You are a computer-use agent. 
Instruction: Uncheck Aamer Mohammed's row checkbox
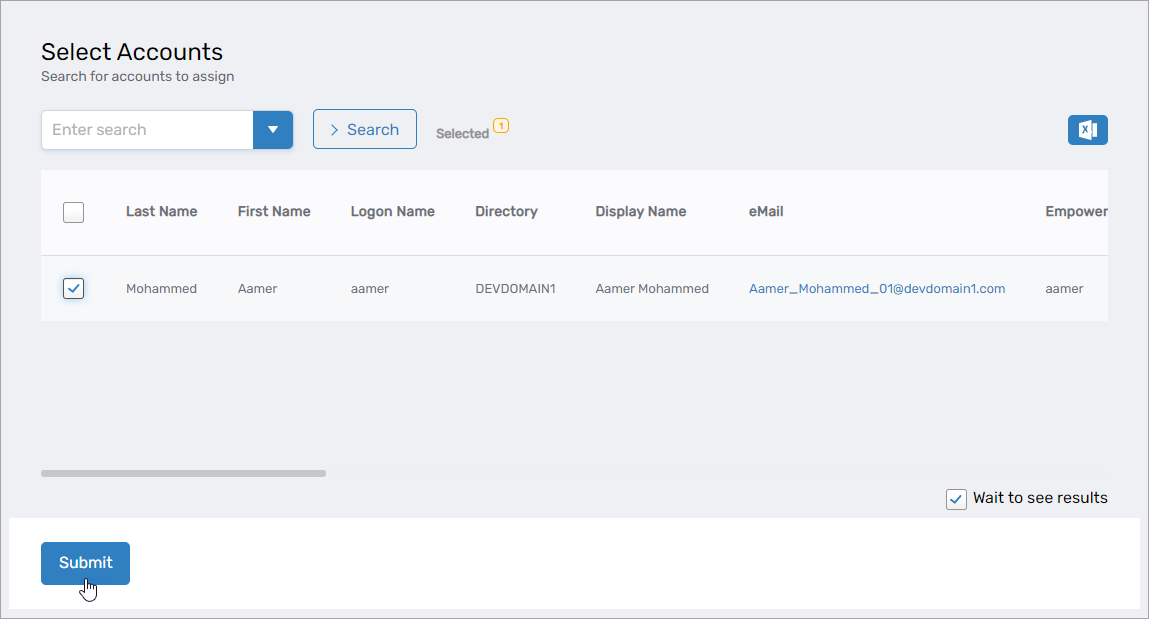click(x=73, y=288)
